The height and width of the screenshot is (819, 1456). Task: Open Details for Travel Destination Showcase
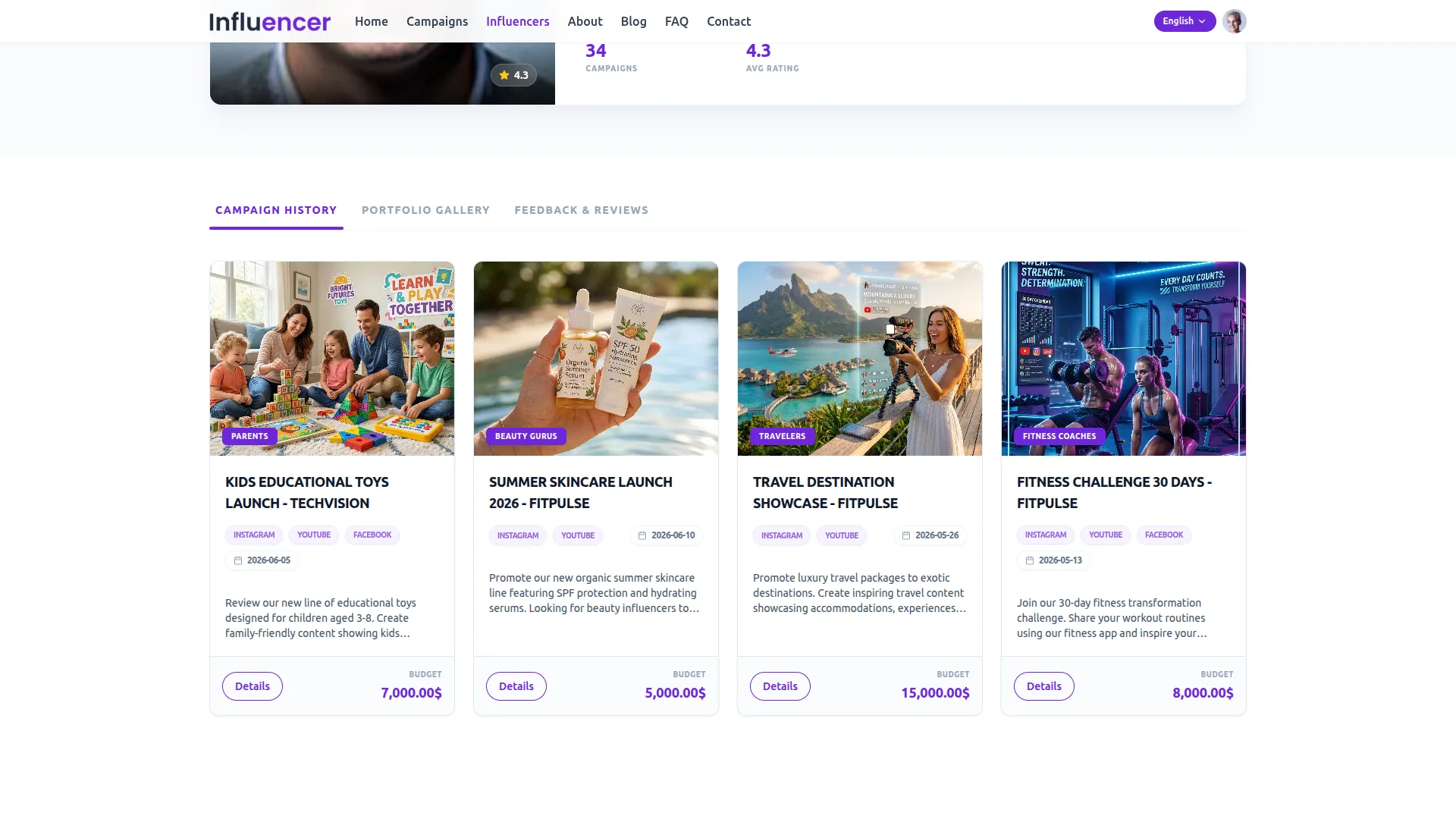click(x=780, y=686)
